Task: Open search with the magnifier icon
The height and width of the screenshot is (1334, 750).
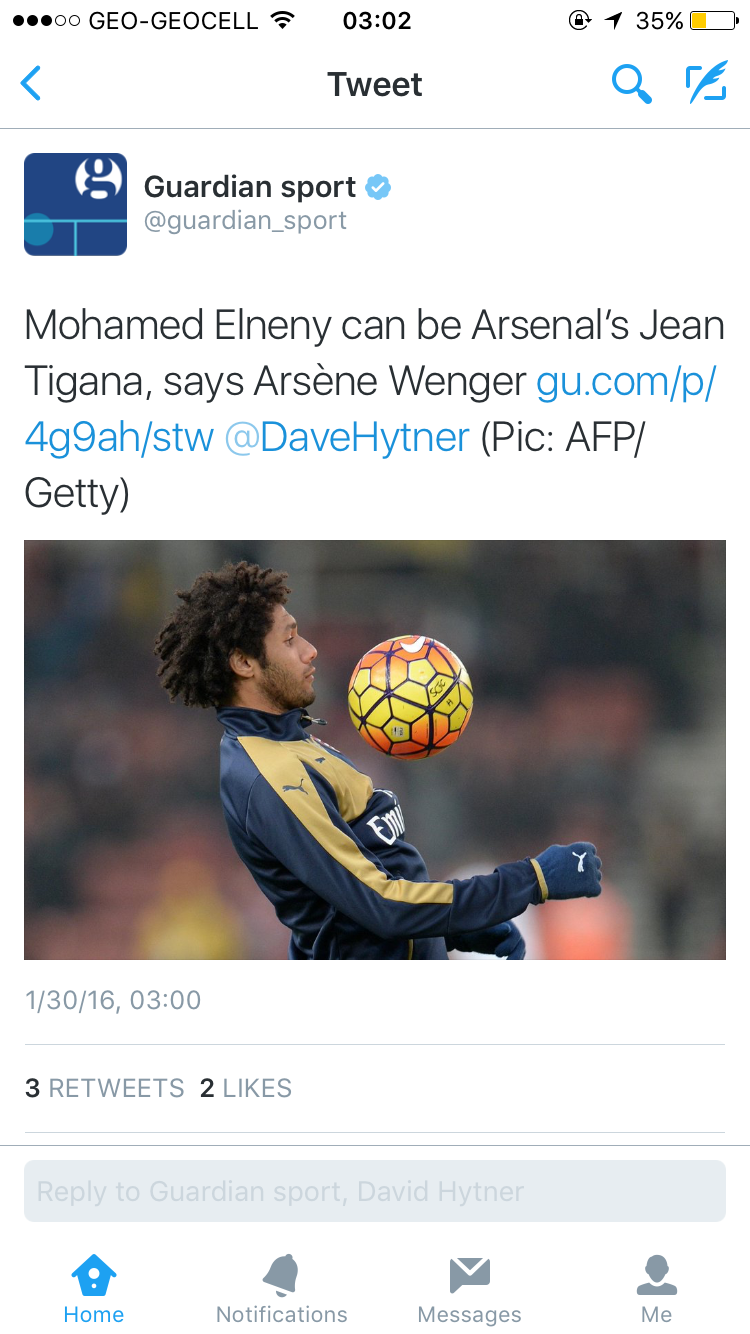Action: click(x=632, y=84)
